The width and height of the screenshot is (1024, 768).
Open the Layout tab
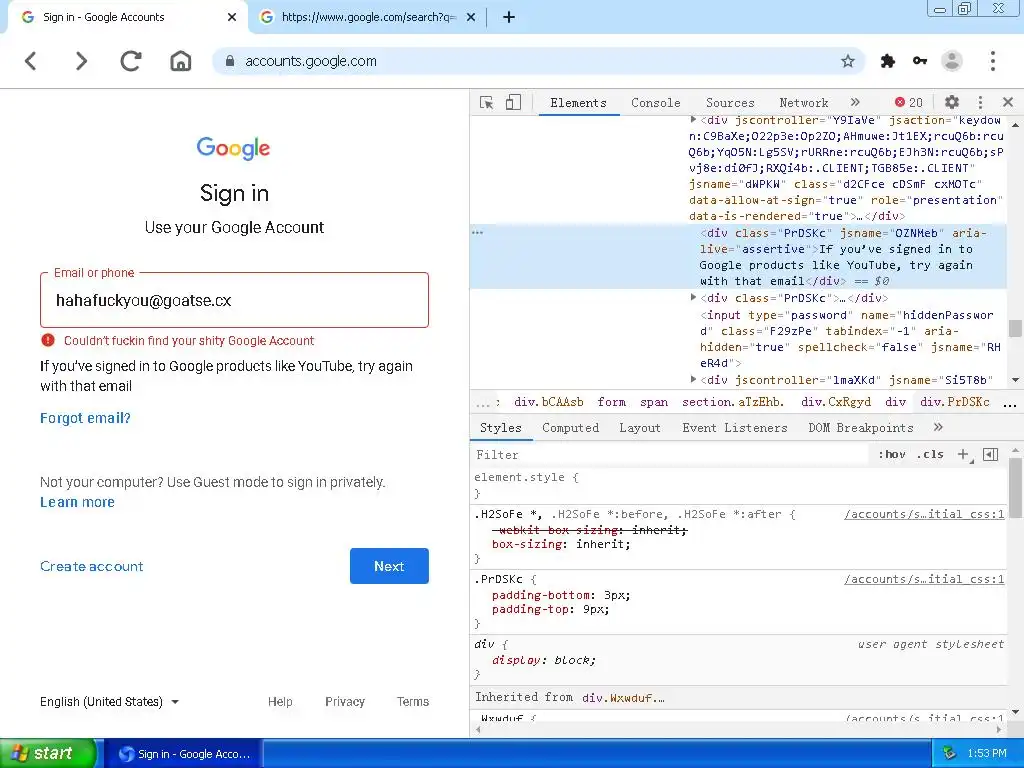[x=640, y=428]
